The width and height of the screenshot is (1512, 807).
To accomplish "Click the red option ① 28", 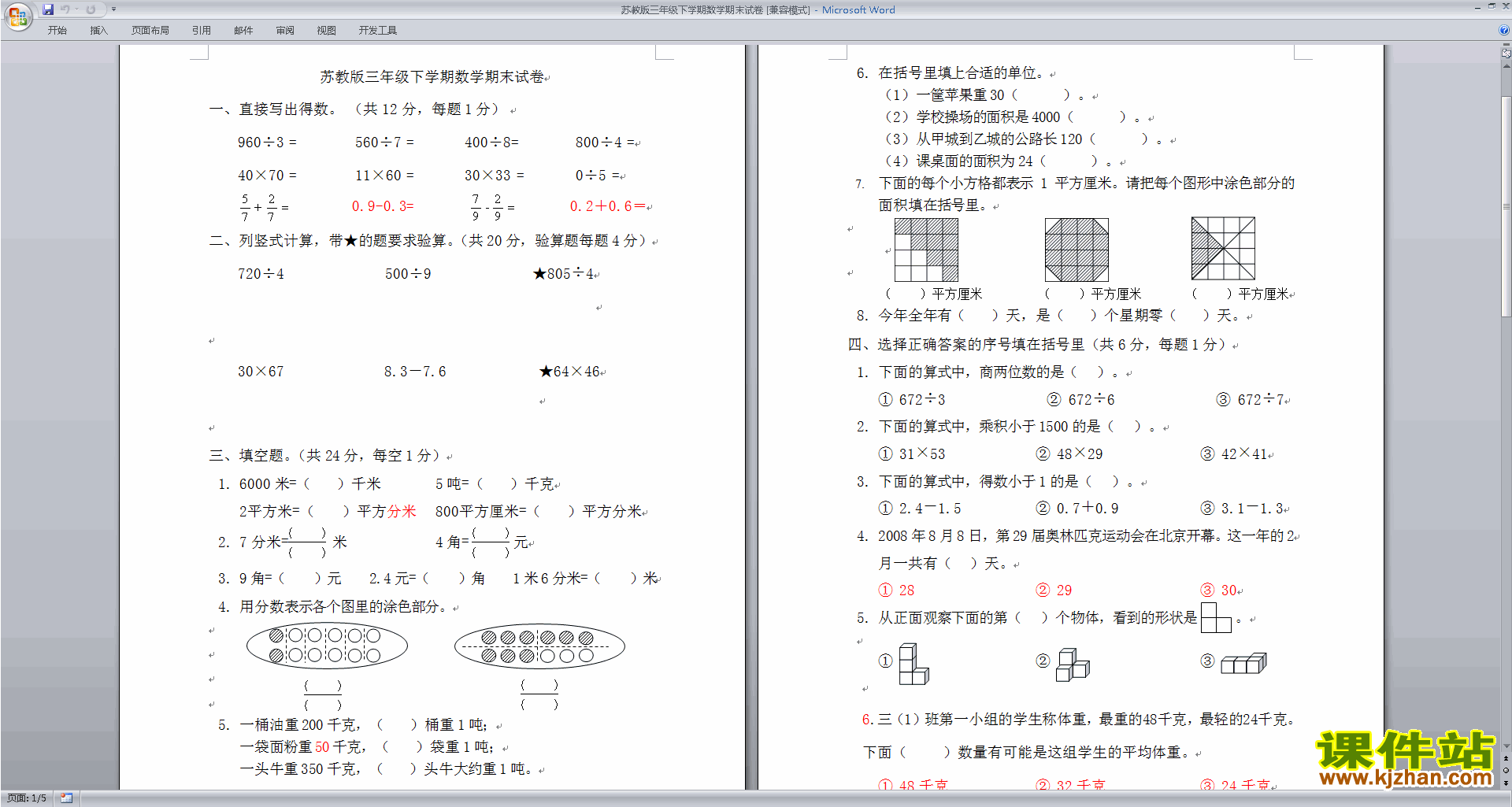I will point(896,590).
